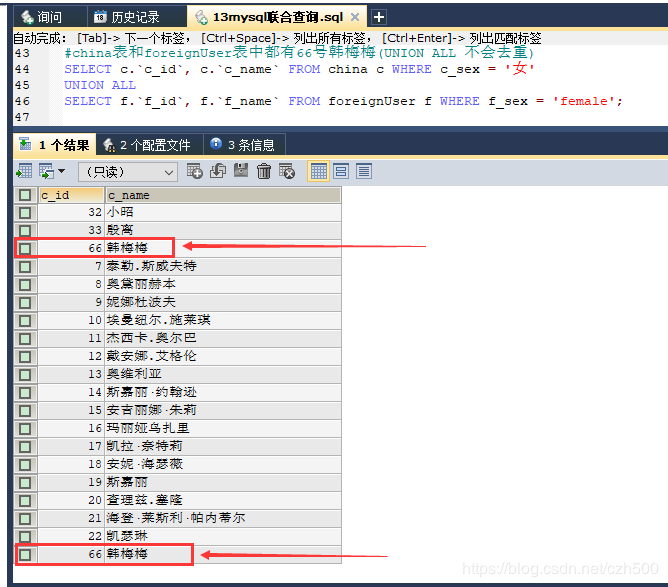Click the copy result icon
The width and height of the screenshot is (668, 587).
pyautogui.click(x=46, y=171)
